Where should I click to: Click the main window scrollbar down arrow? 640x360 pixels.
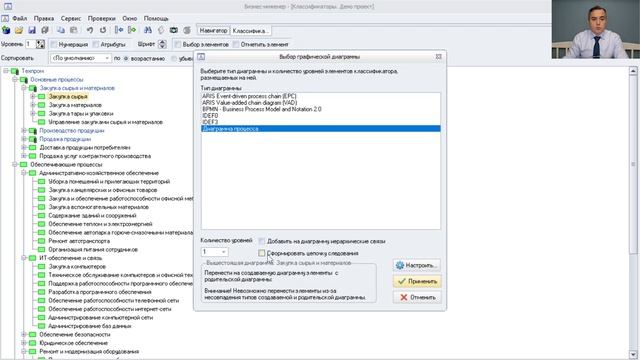click(x=633, y=355)
